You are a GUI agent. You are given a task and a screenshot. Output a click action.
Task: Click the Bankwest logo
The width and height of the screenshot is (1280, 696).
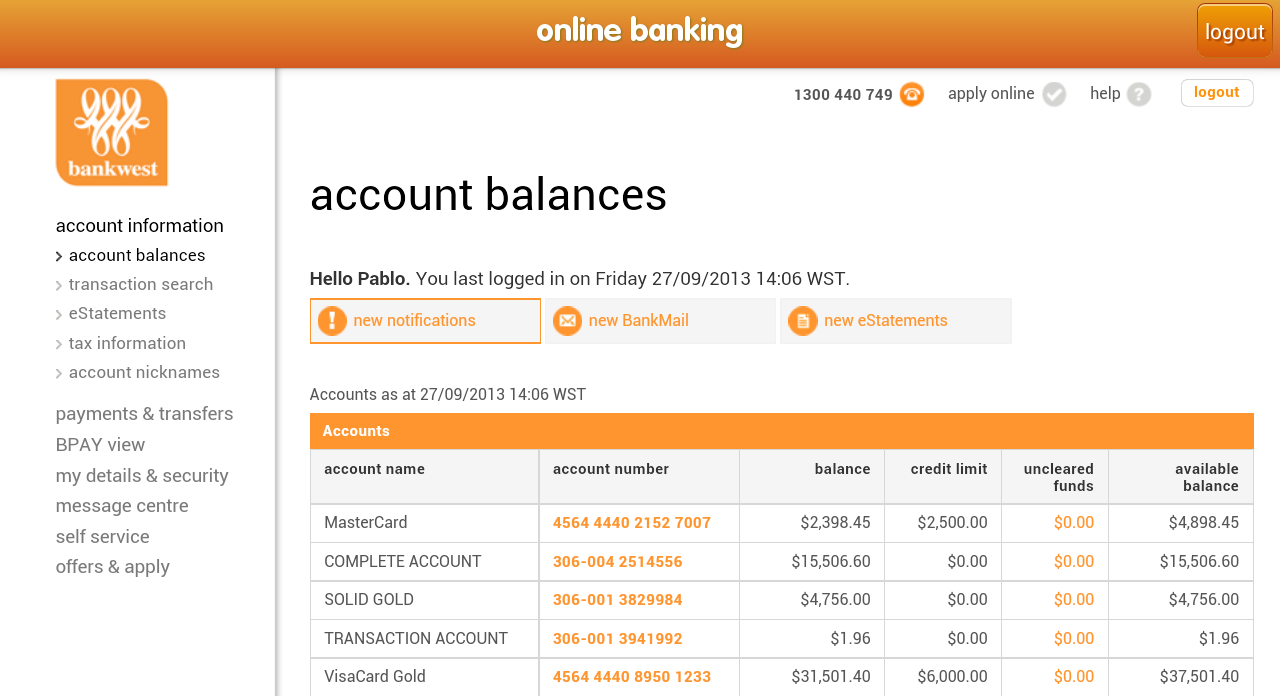(112, 132)
